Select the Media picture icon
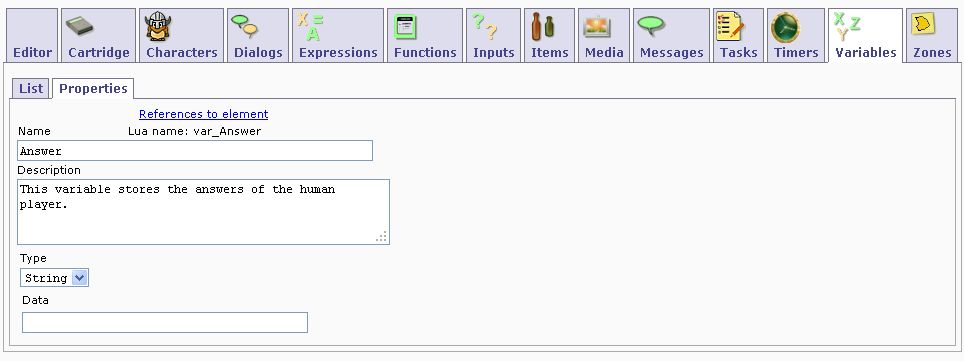The height and width of the screenshot is (361, 964). [596, 26]
